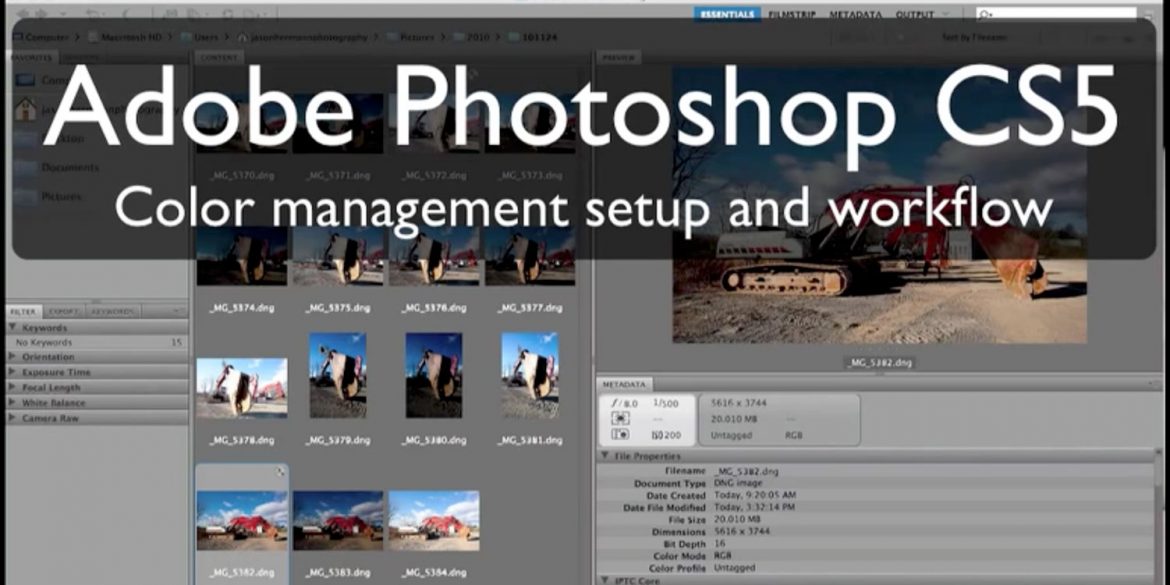
Task: Click the ISO 200 value in placard
Action: pos(666,434)
